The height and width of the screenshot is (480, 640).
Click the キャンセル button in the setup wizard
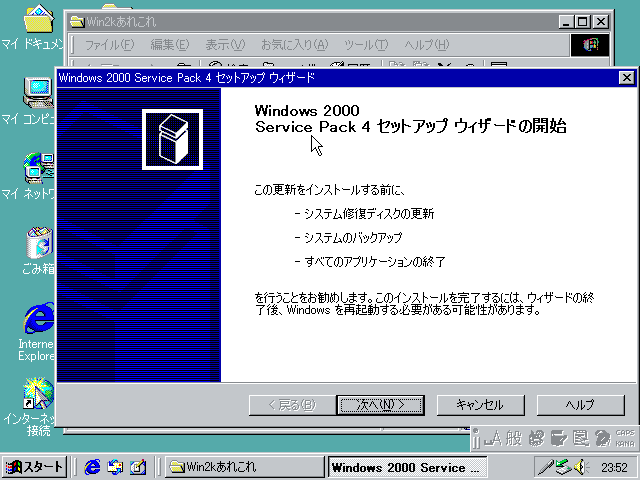pyautogui.click(x=480, y=405)
